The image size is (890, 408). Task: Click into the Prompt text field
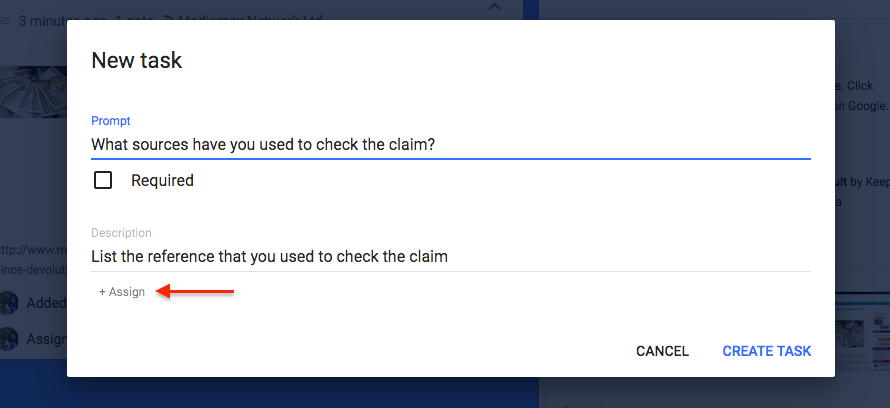click(451, 144)
